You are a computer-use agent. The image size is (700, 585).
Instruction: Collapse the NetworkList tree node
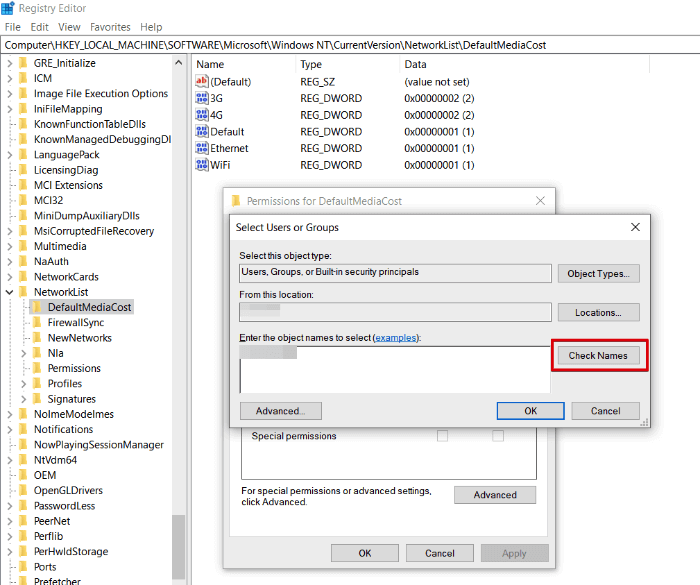9,292
